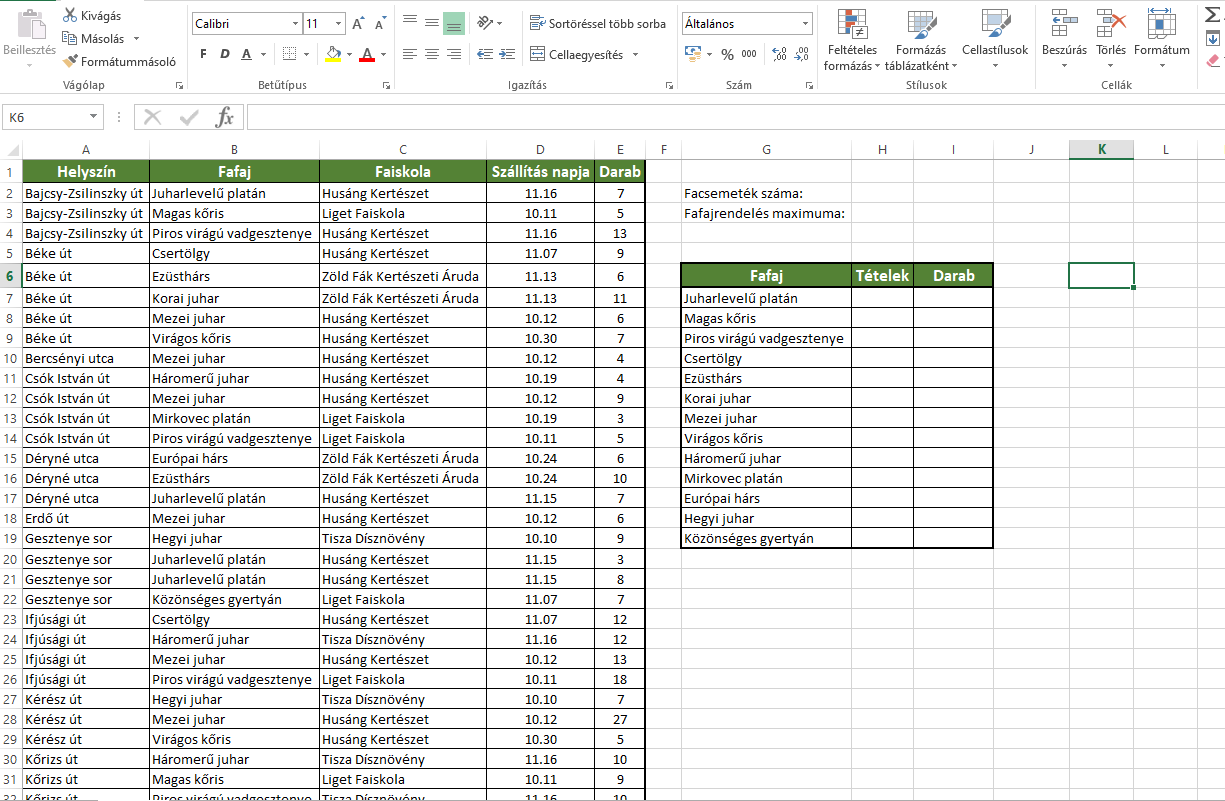This screenshot has width=1225, height=801.
Task: Toggle bold formatting (F button)
Action: point(203,54)
